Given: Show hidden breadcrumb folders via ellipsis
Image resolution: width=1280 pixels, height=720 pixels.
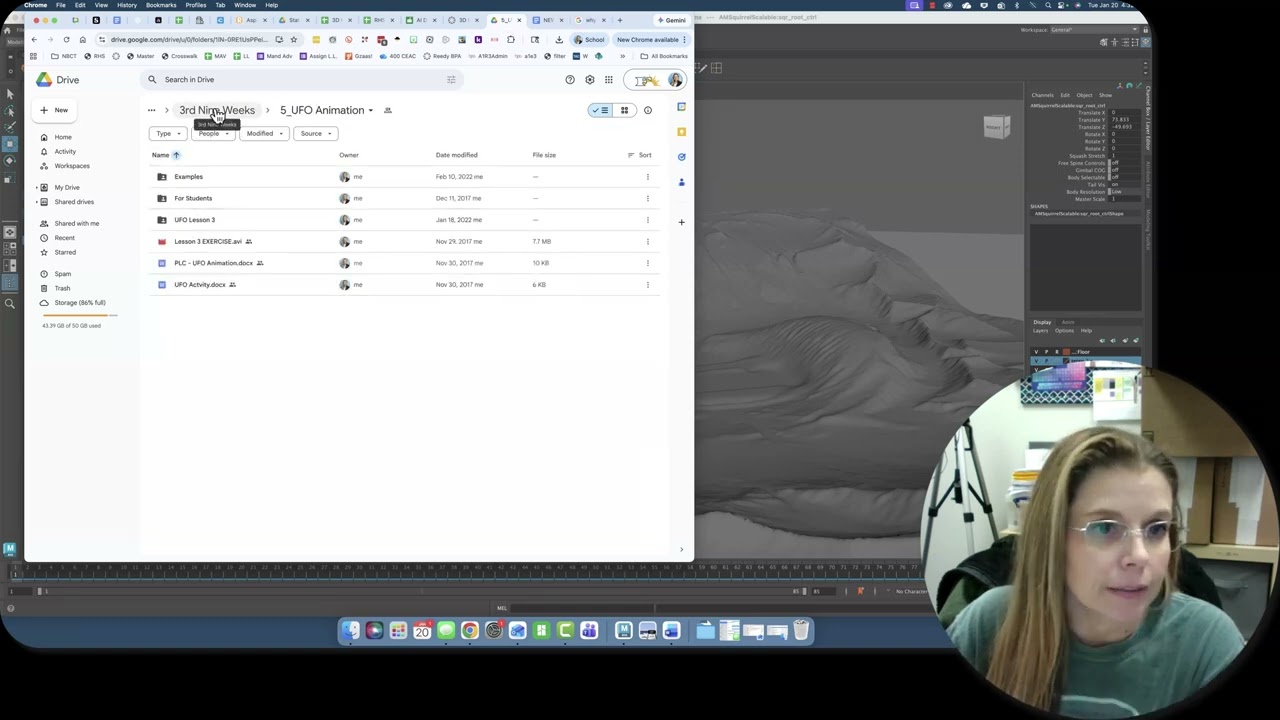Looking at the screenshot, I should tap(151, 110).
